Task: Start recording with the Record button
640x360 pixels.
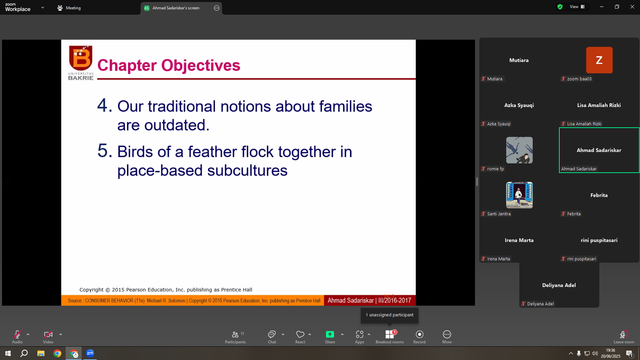Action: tap(419, 336)
